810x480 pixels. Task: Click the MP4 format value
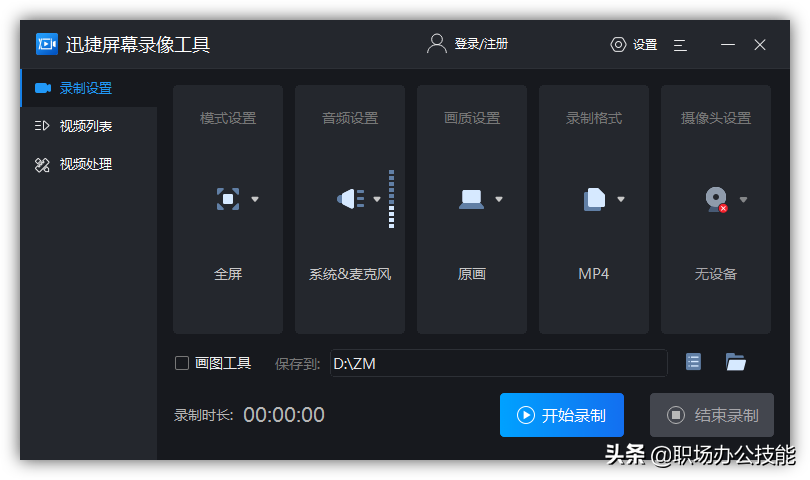pyautogui.click(x=594, y=274)
